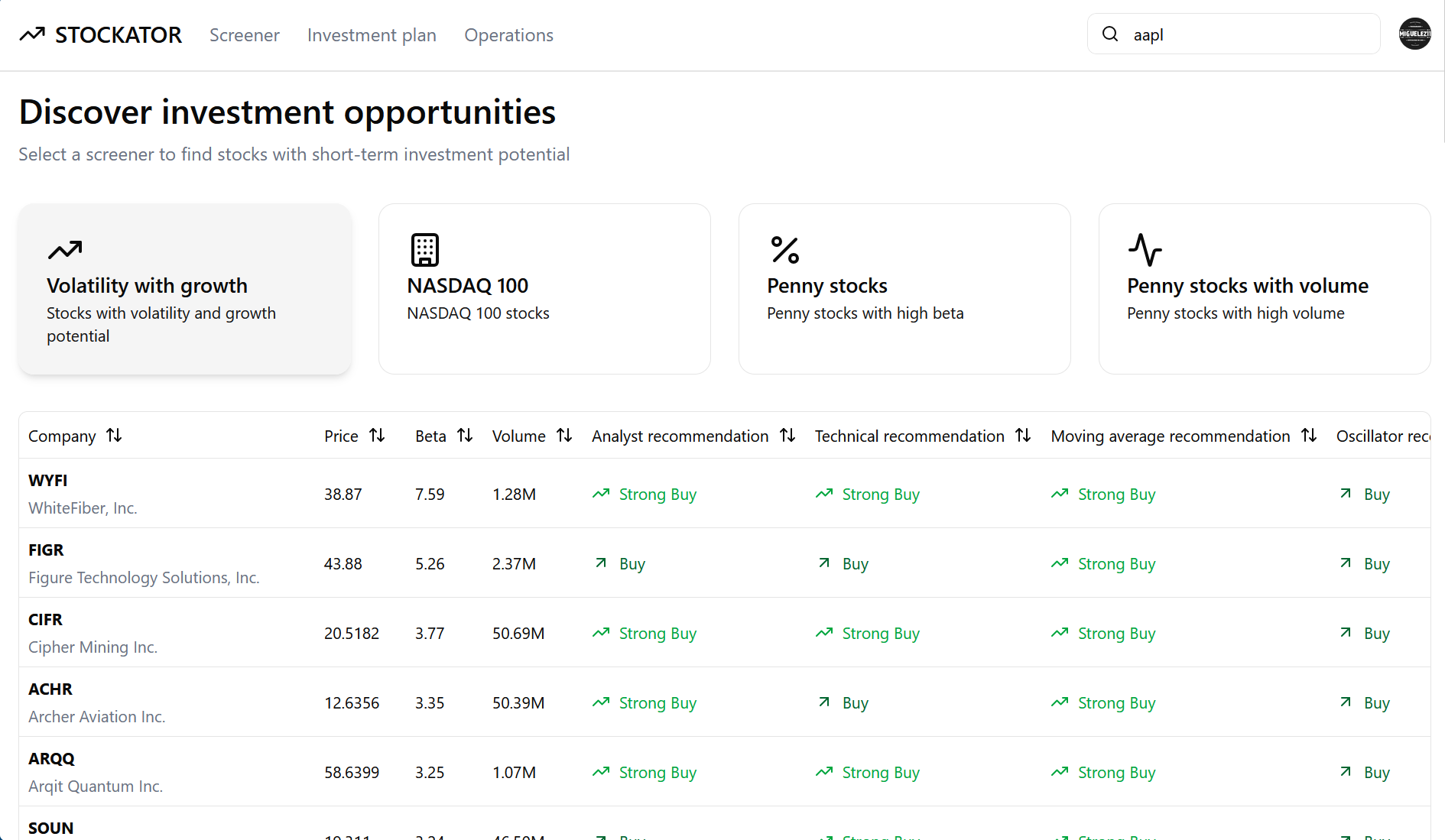The height and width of the screenshot is (840, 1445).
Task: Click the Stockator trending-up logo icon
Action: pyautogui.click(x=32, y=34)
